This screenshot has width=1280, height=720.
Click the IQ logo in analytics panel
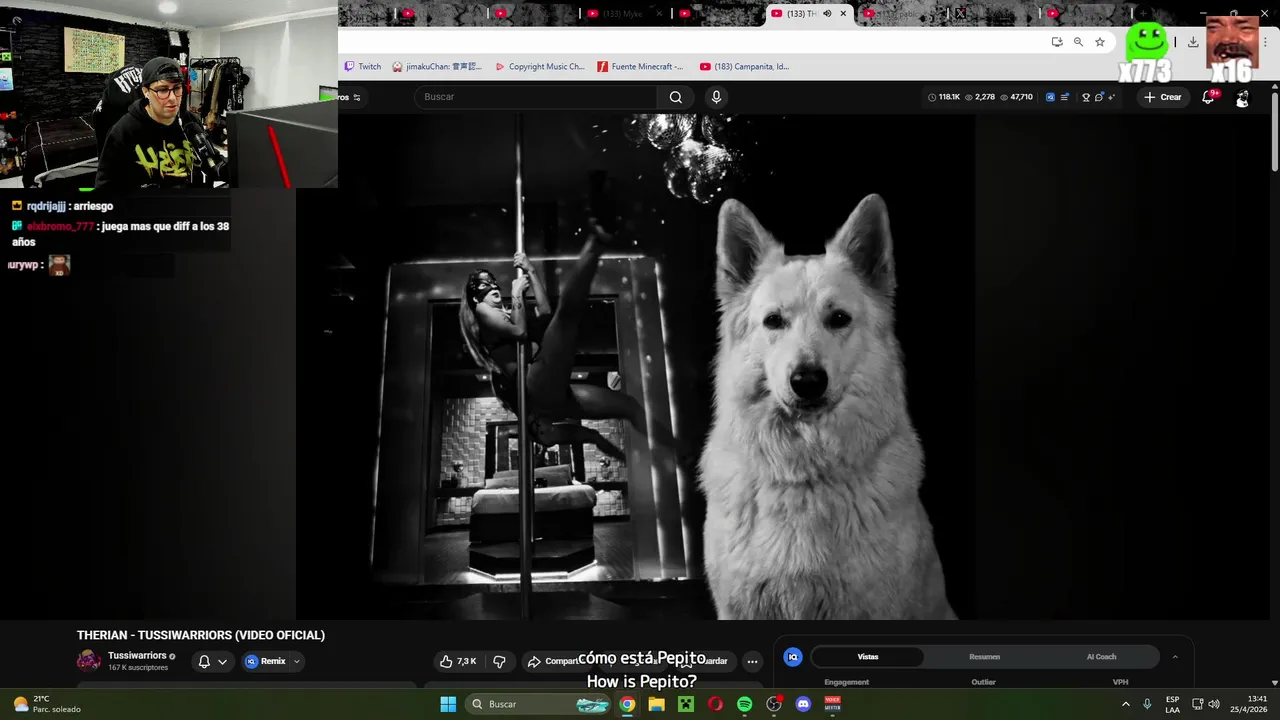[x=793, y=657]
